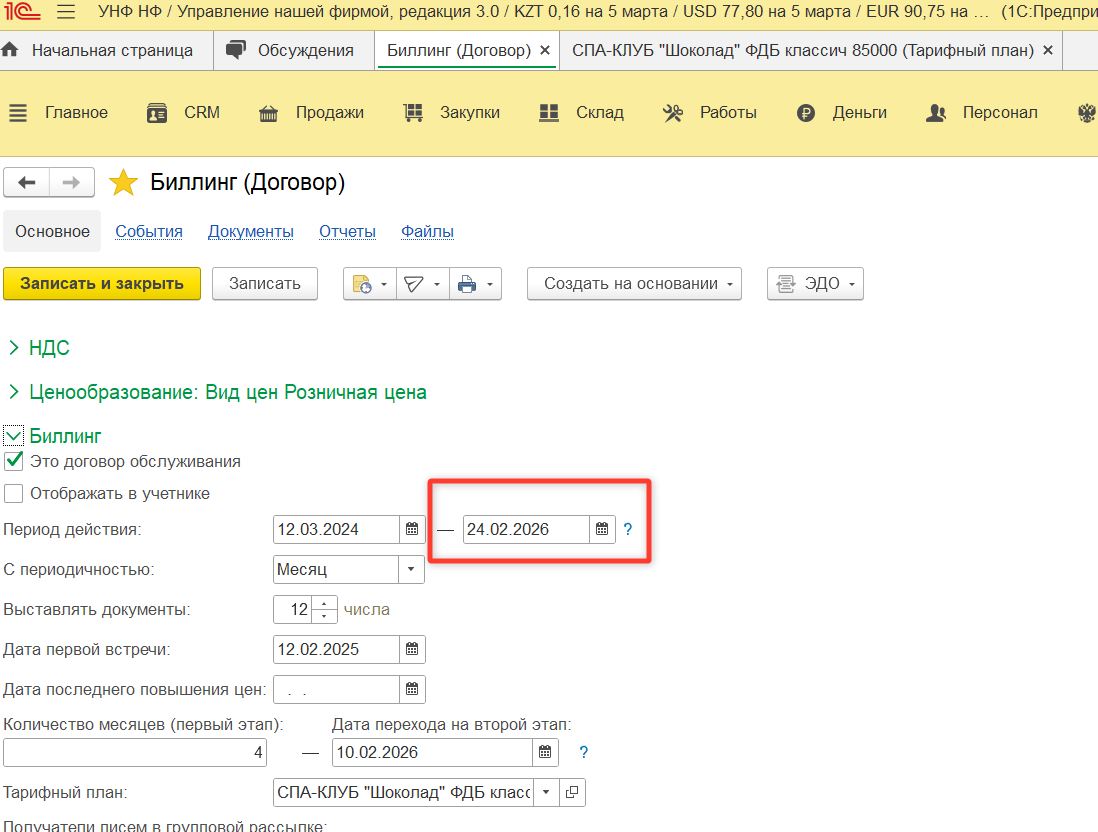Open calendar picker for period start date
This screenshot has height=832, width=1098.
[x=412, y=530]
